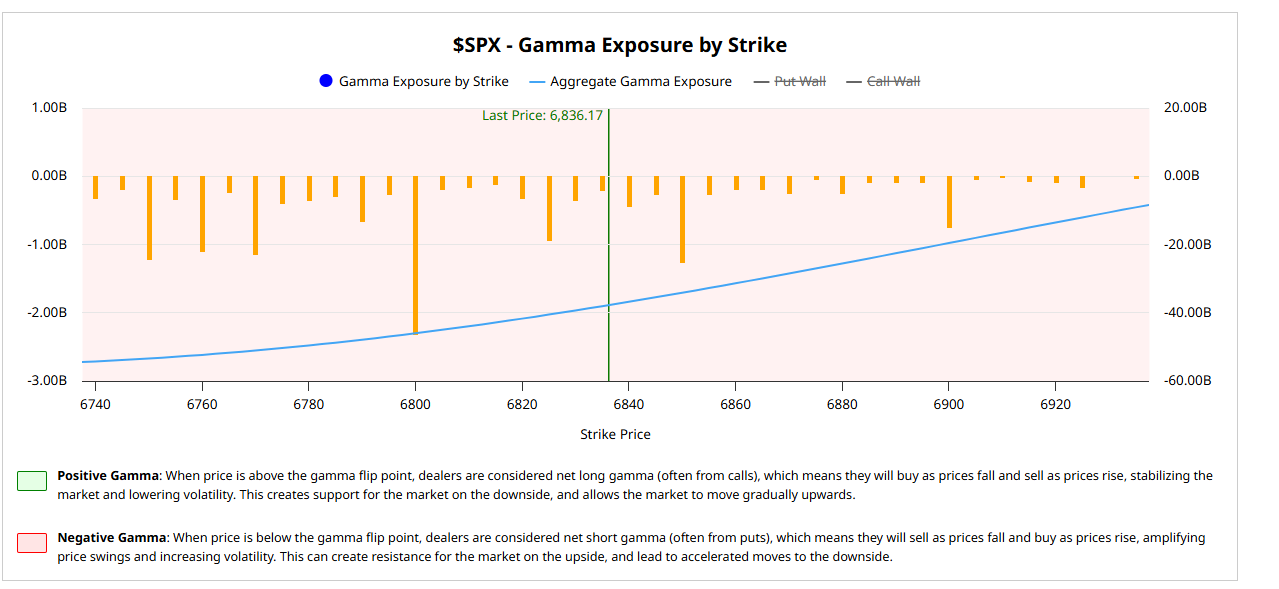Click the Strike Price axis title
Image resolution: width=1279 pixels, height=589 pixels.
tap(615, 434)
